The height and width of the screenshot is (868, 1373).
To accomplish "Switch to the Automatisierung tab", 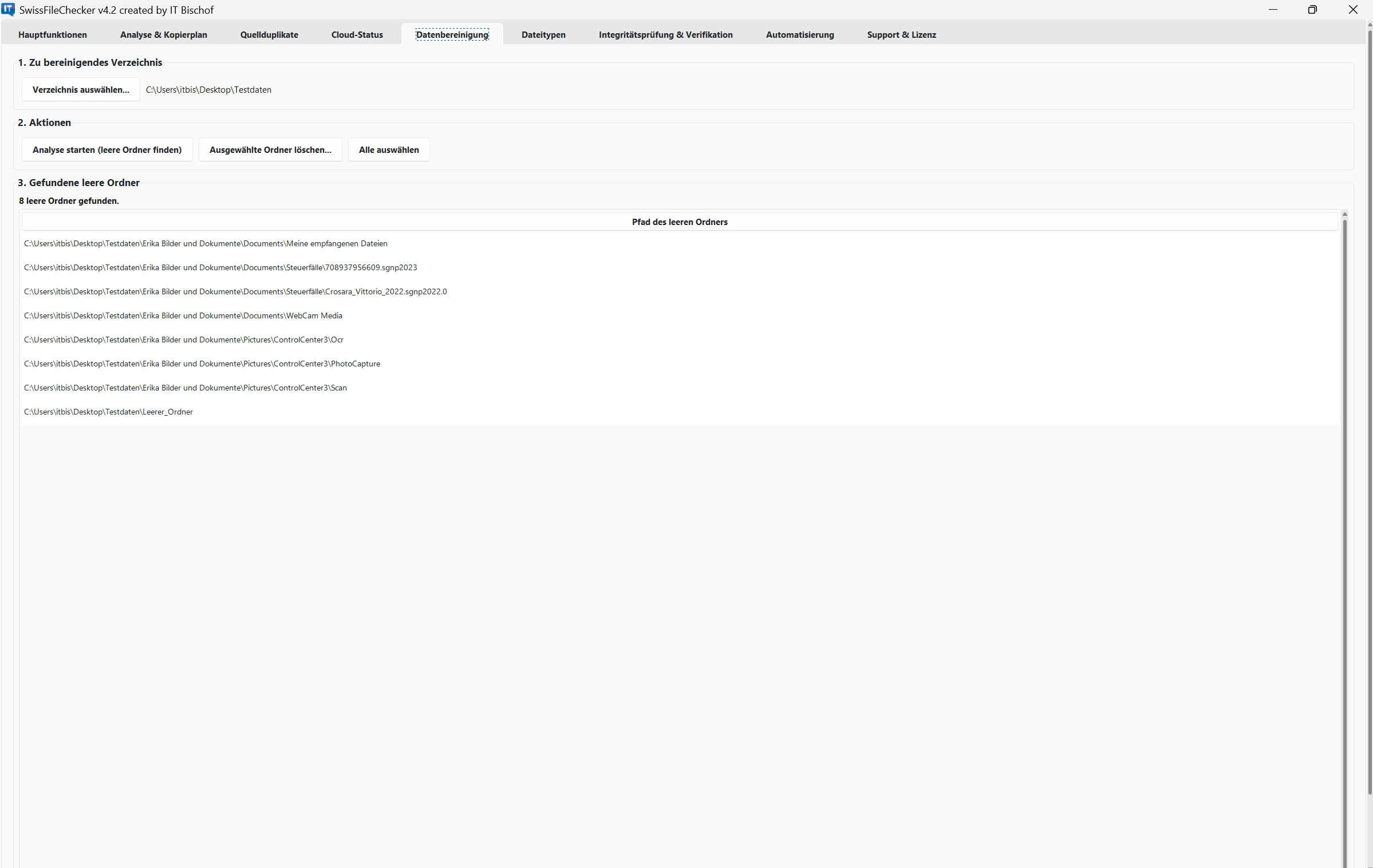I will (x=800, y=35).
